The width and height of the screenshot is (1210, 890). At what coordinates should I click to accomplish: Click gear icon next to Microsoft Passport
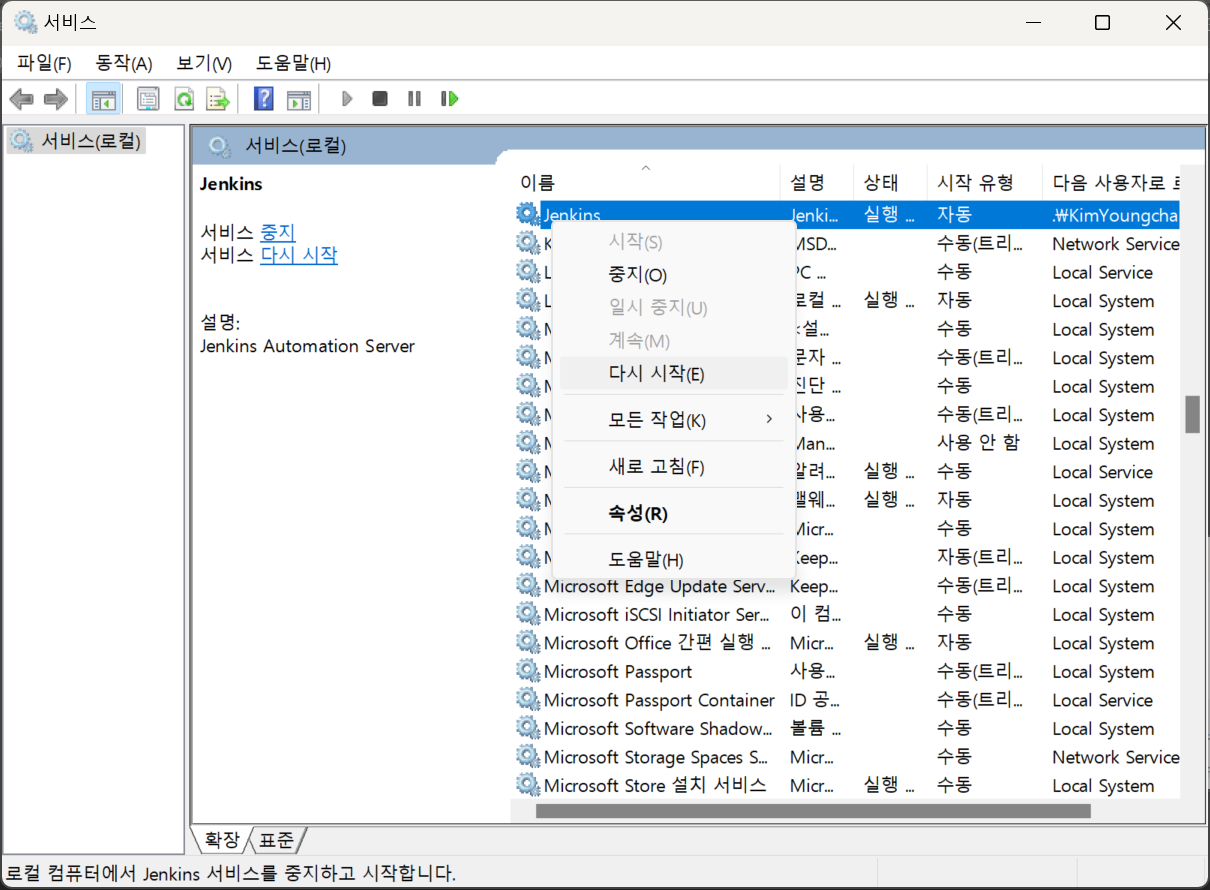coord(527,671)
